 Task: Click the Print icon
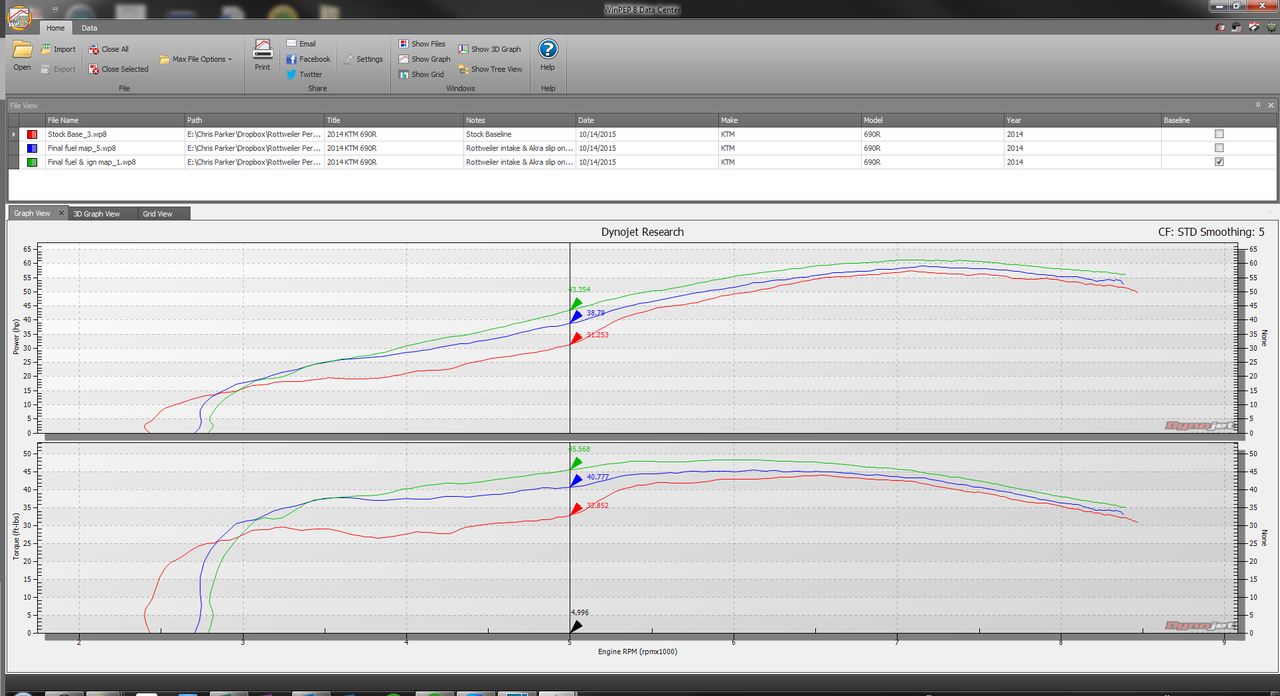pos(262,55)
